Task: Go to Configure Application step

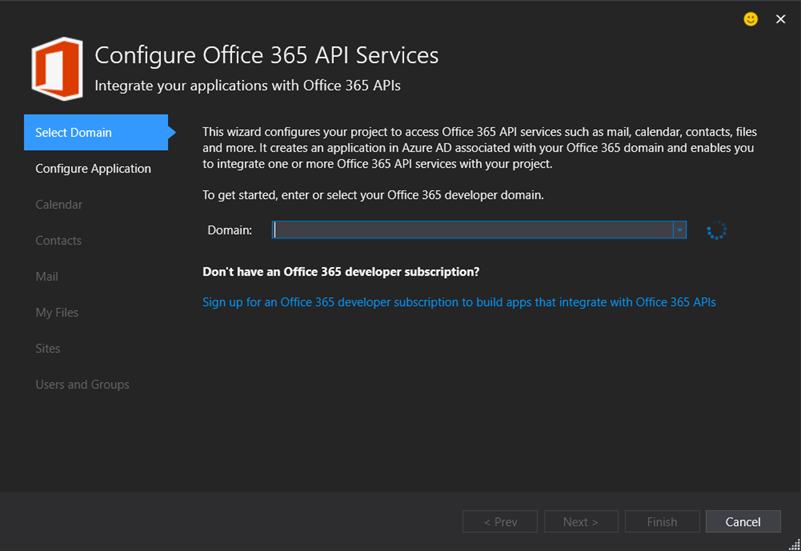Action: coord(93,168)
